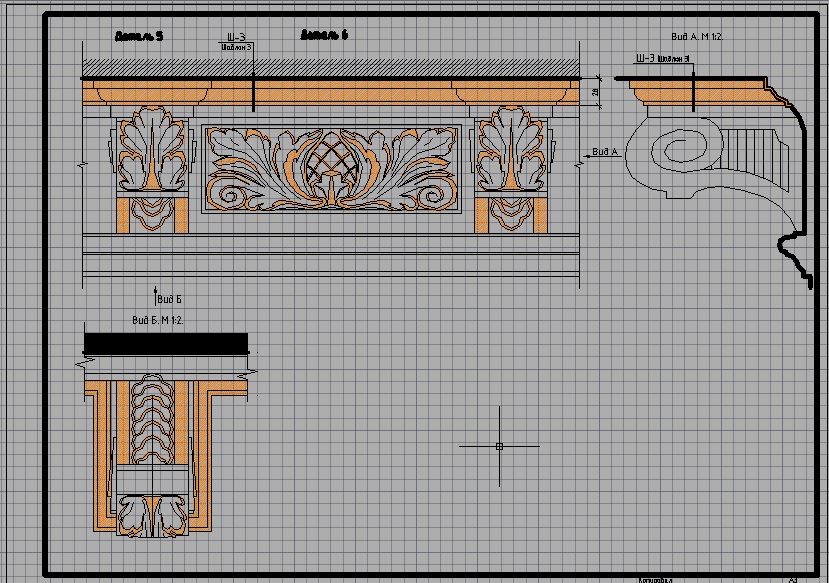The width and height of the screenshot is (829, 583).
Task: Click the fluted section in side view A
Action: (x=752, y=150)
